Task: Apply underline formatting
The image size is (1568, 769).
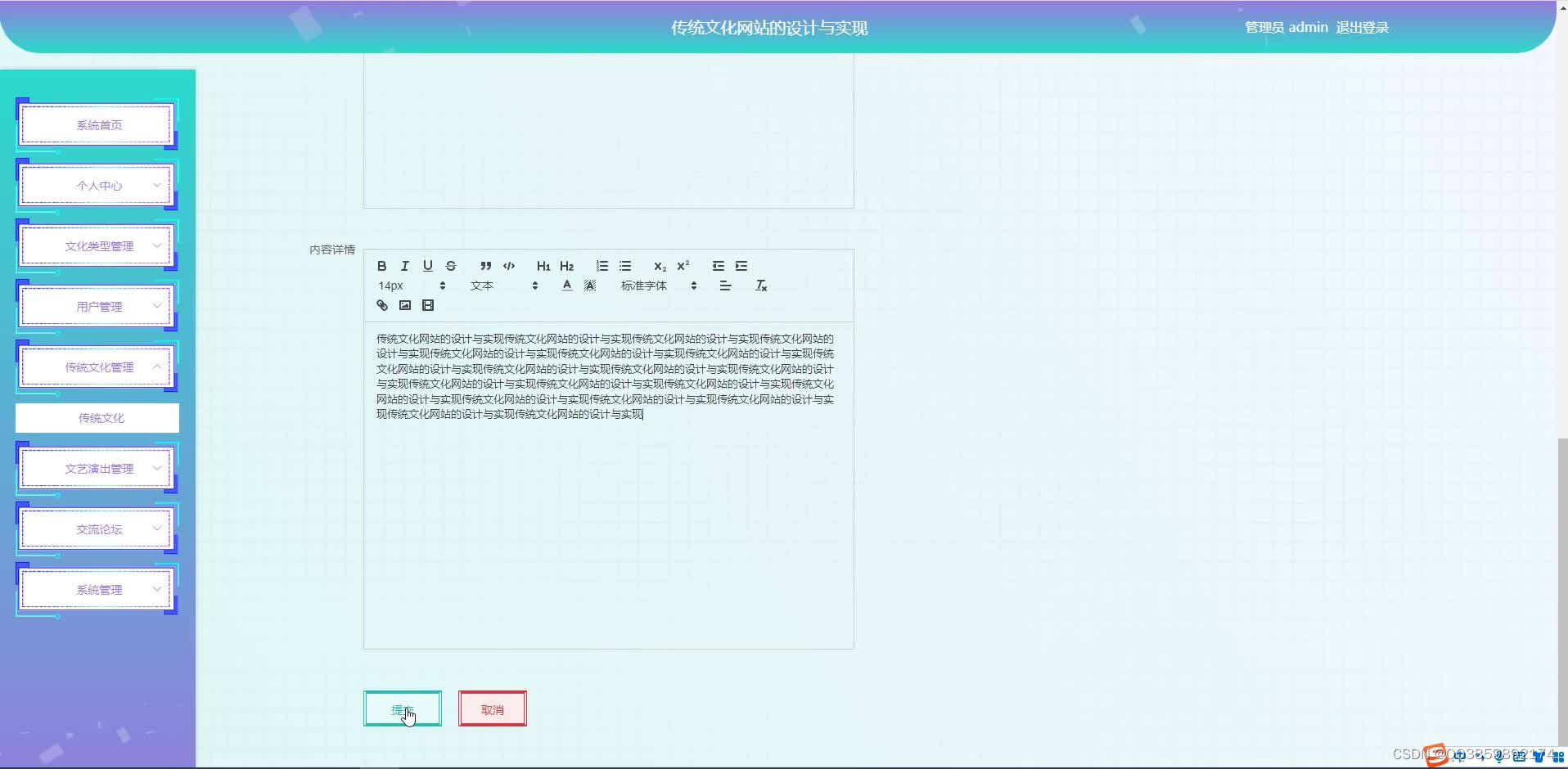Action: tap(427, 266)
